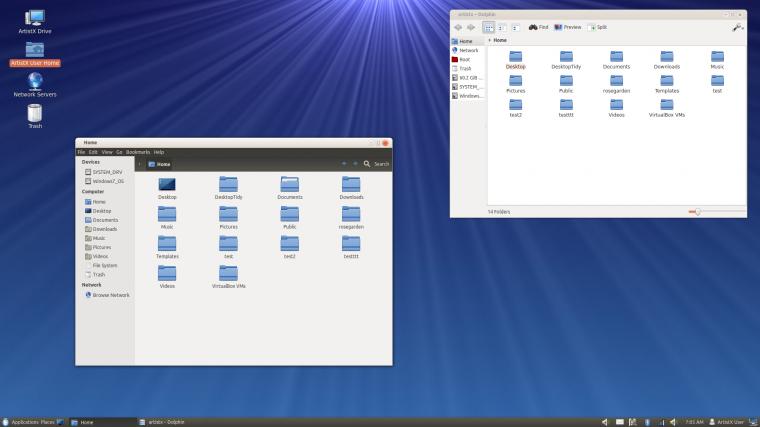Click Search in Home window toolbar
The height and width of the screenshot is (427, 760).
tap(377, 164)
